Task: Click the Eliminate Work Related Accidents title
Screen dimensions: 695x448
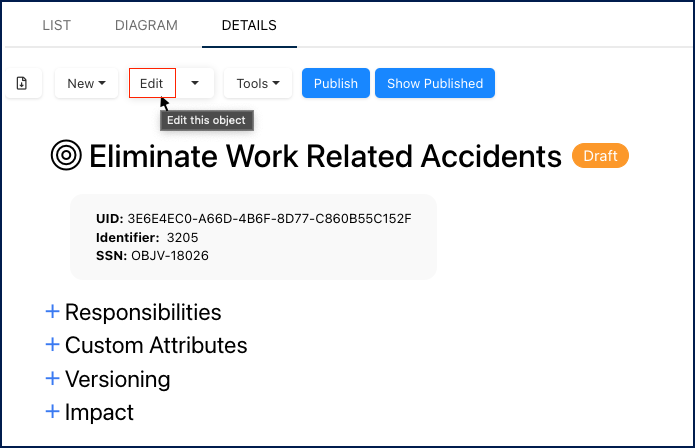Action: pyautogui.click(x=325, y=156)
